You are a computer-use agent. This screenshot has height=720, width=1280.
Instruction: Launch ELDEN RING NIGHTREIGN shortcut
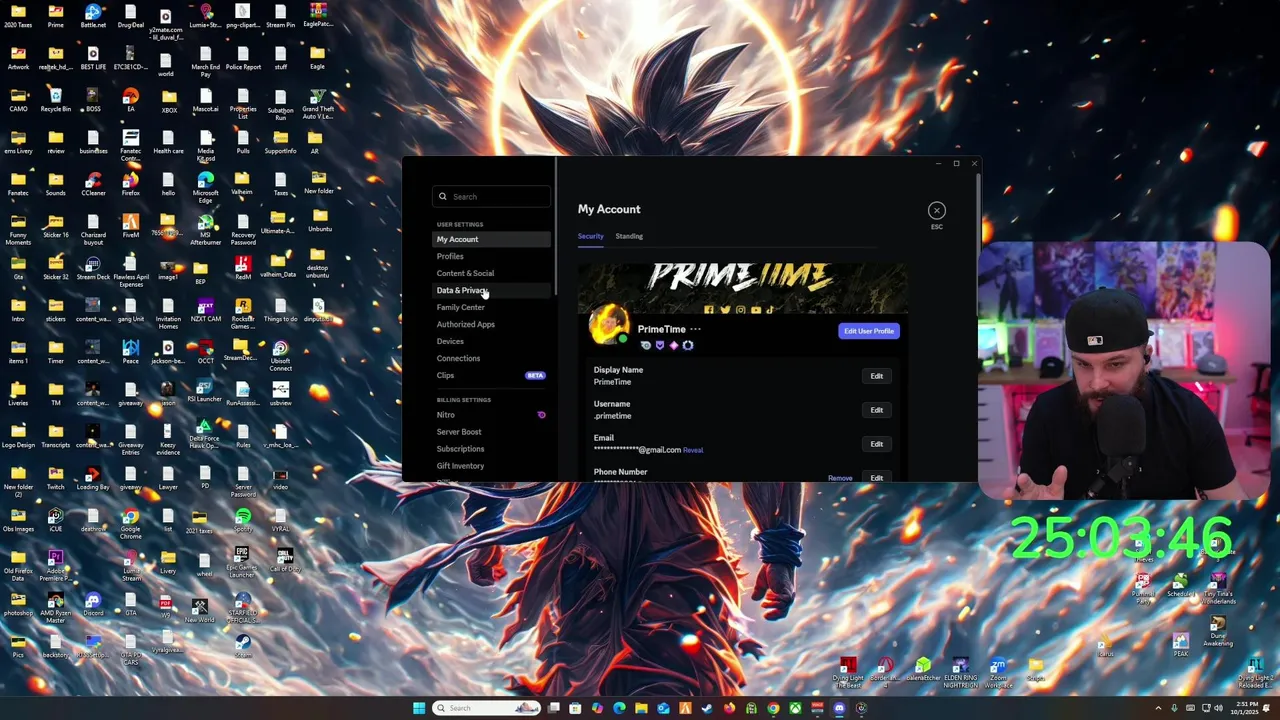click(959, 672)
